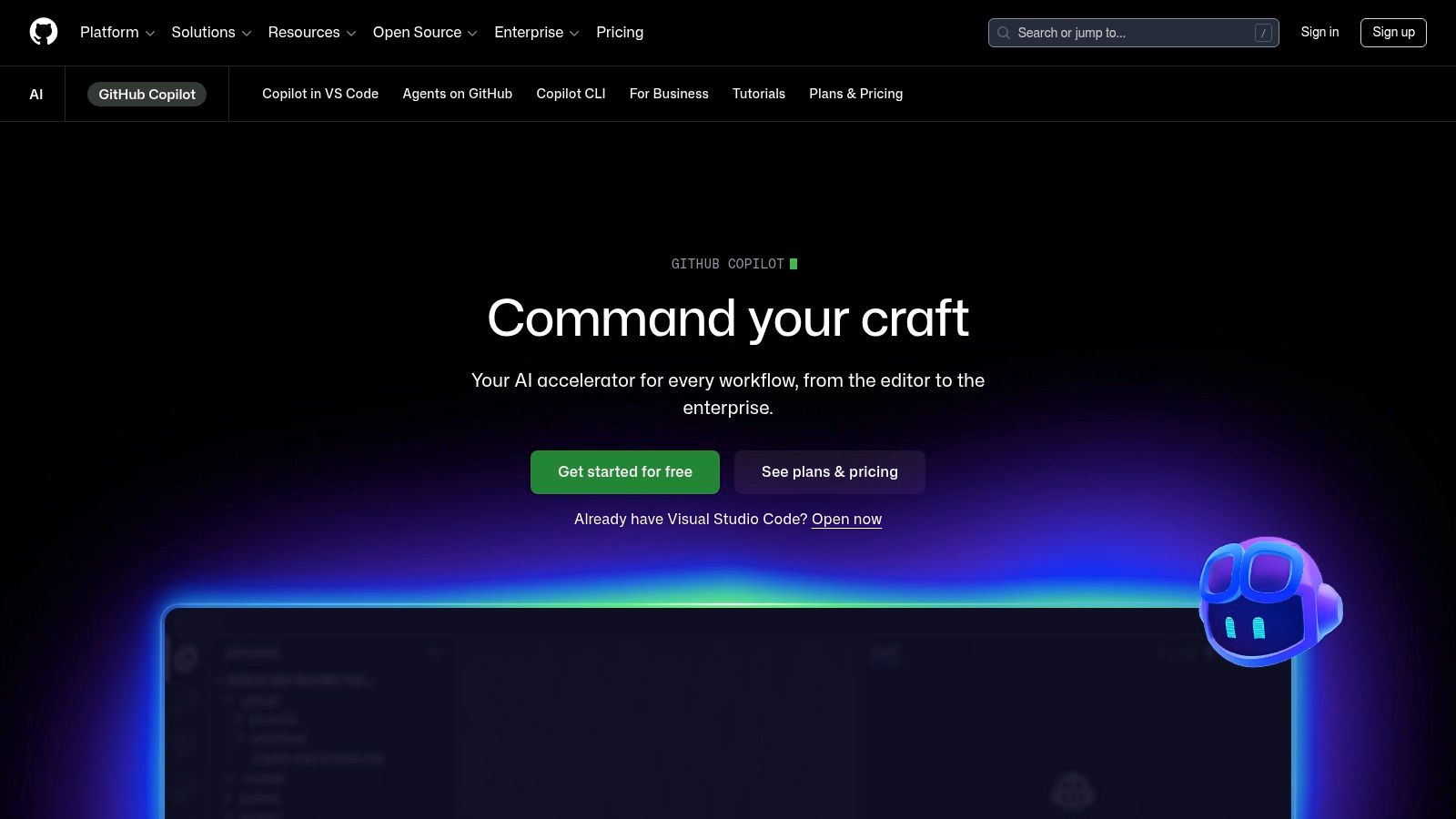Expand the Enterprise menu
This screenshot has height=819, width=1456.
pyautogui.click(x=537, y=33)
